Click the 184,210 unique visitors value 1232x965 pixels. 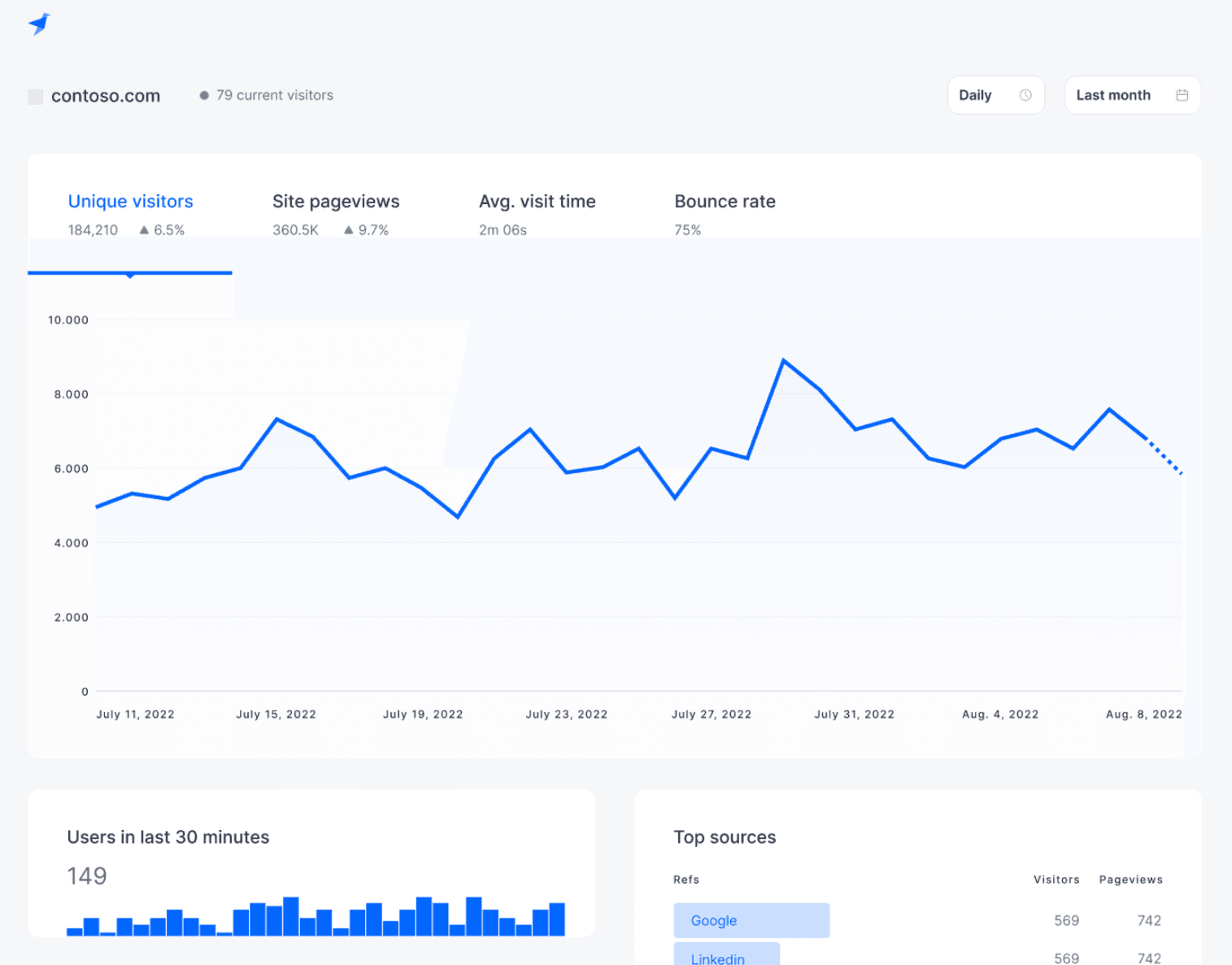pyautogui.click(x=93, y=230)
